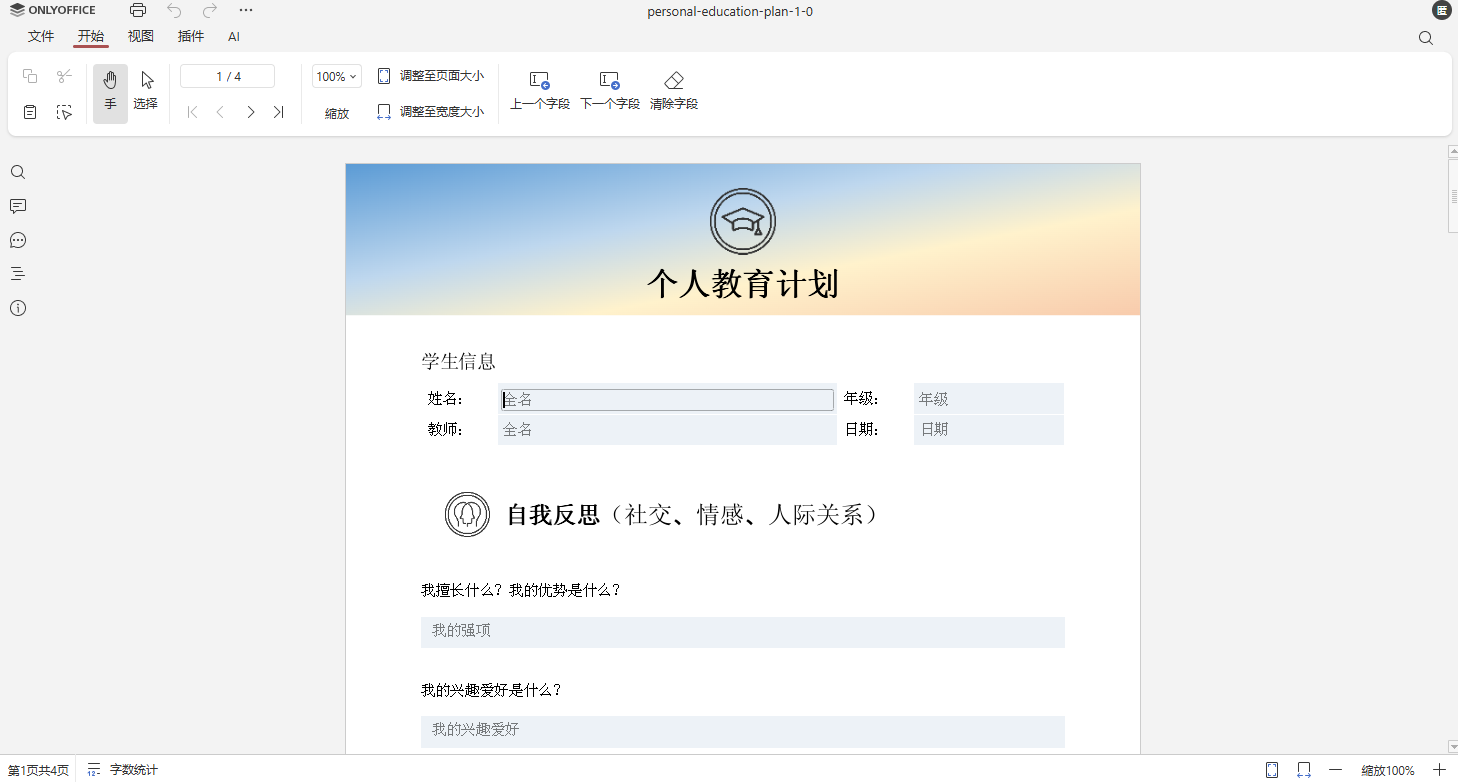Click the 学生信息 section heading
Viewport: 1458px width, 782px height.
(459, 361)
